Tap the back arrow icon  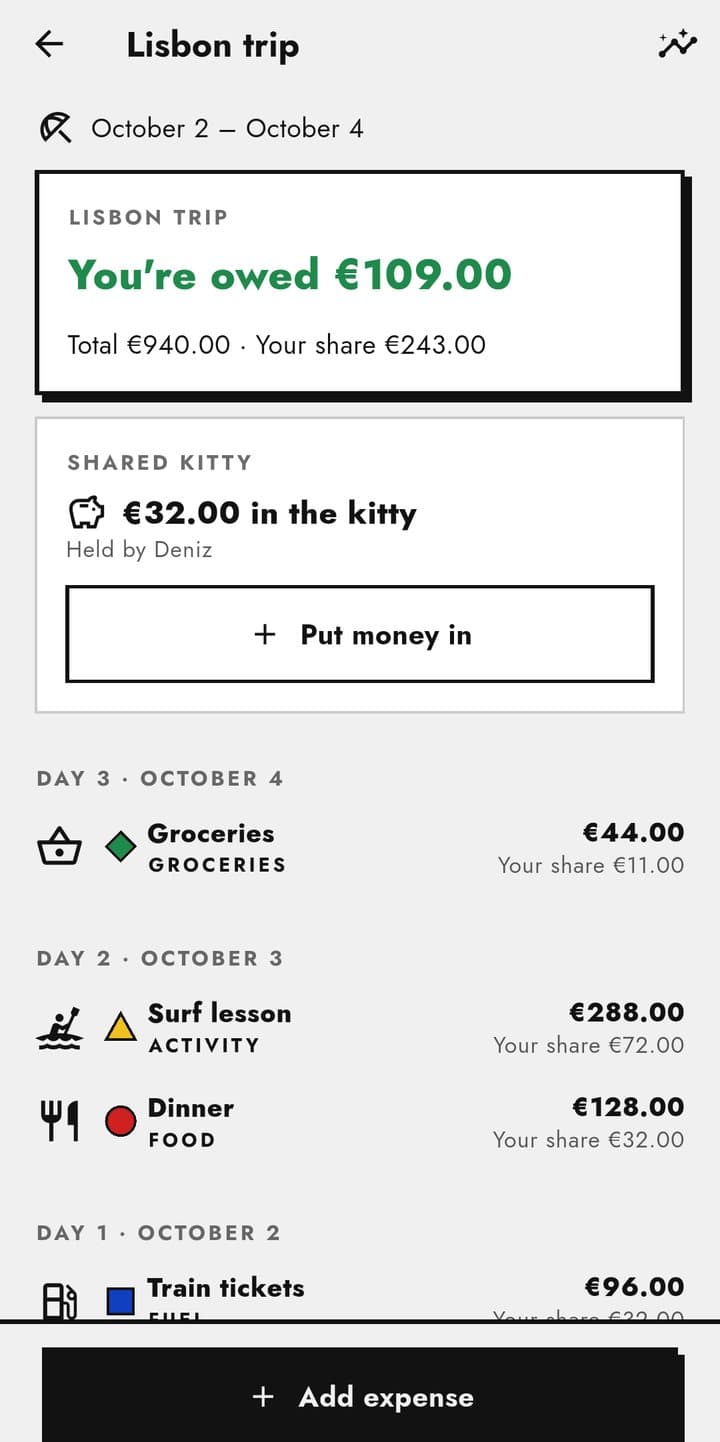(49, 44)
